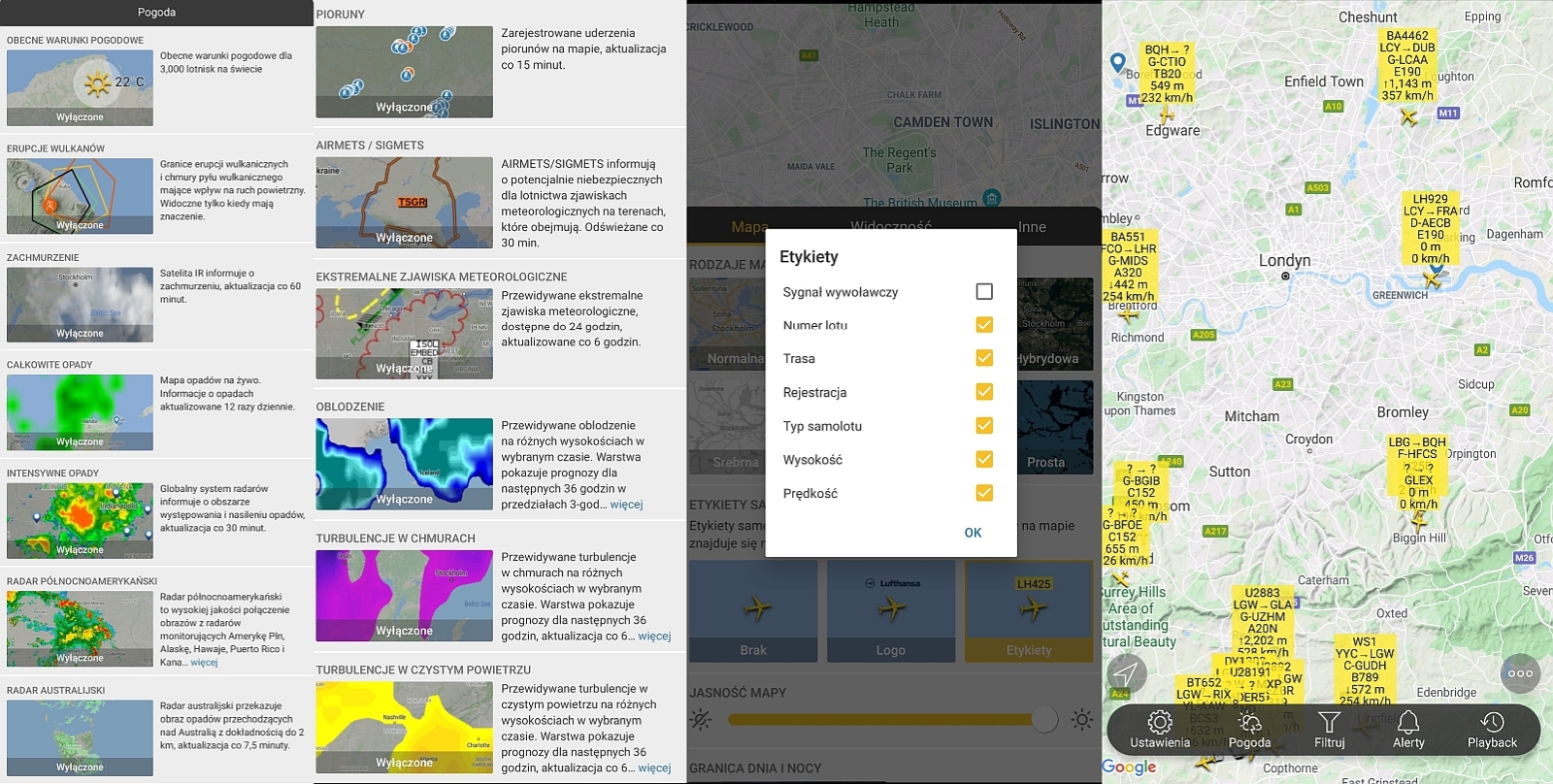Image resolution: width=1553 pixels, height=784 pixels.
Task: Confirm Etykiety dialog with OK
Action: (x=973, y=533)
